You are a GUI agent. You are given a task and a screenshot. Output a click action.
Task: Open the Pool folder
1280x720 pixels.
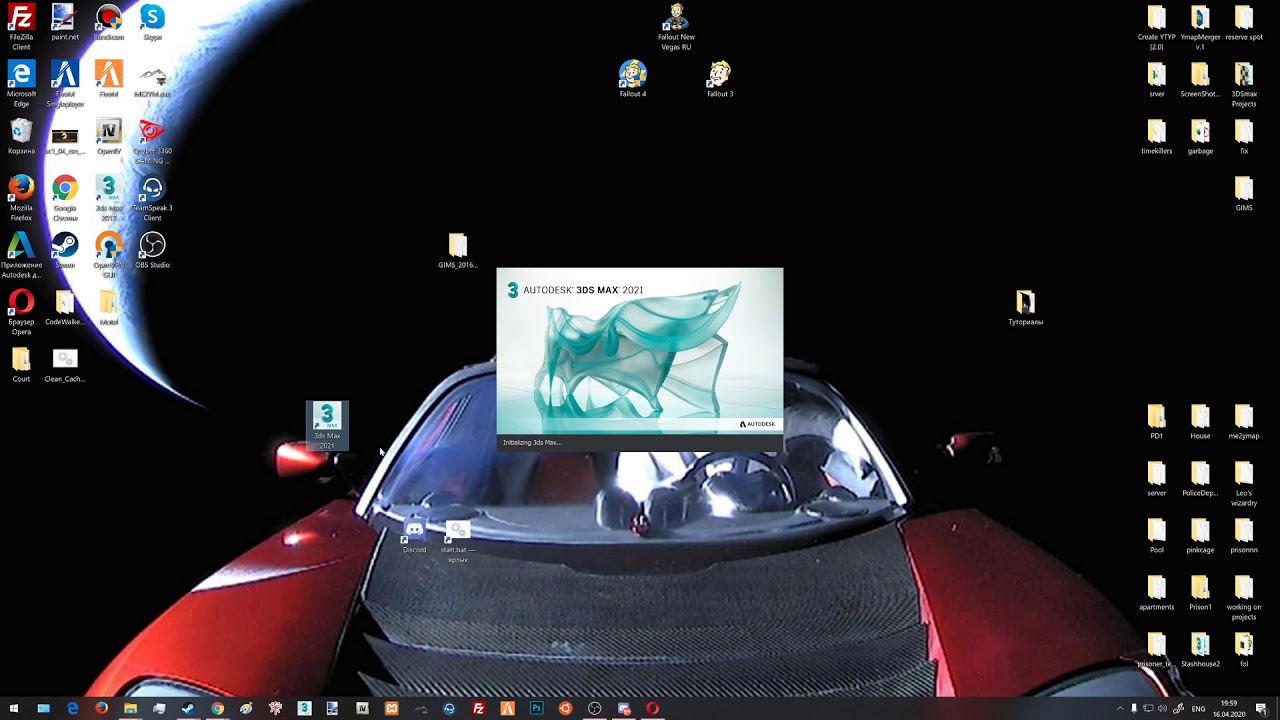click(x=1157, y=535)
